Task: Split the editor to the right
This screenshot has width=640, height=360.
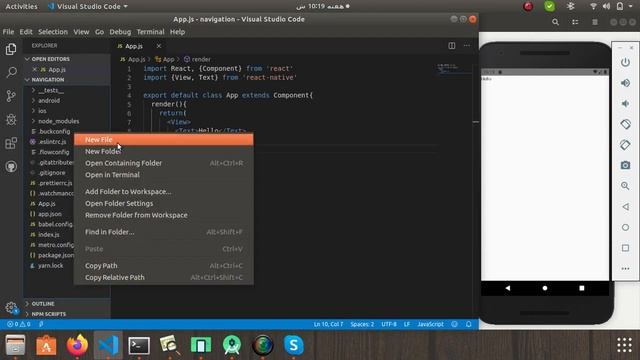Action: [x=451, y=46]
